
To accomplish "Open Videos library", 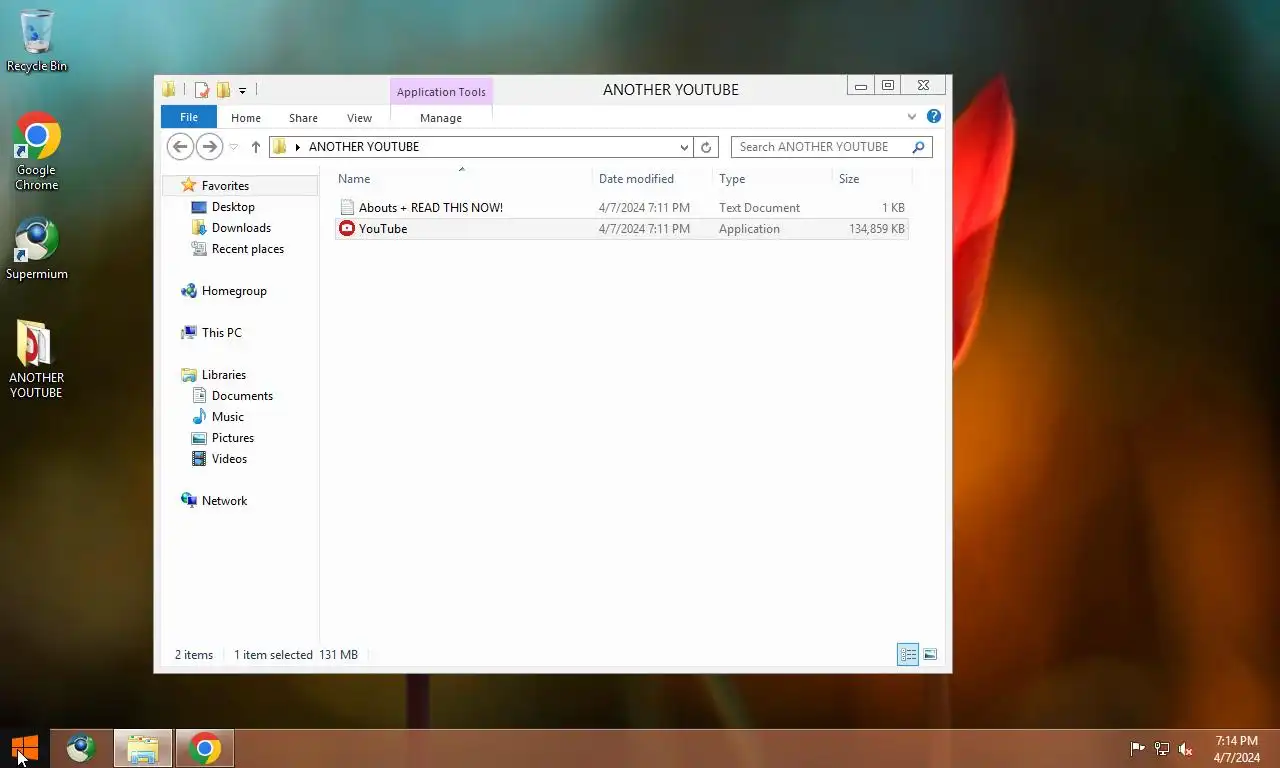I will click(229, 459).
